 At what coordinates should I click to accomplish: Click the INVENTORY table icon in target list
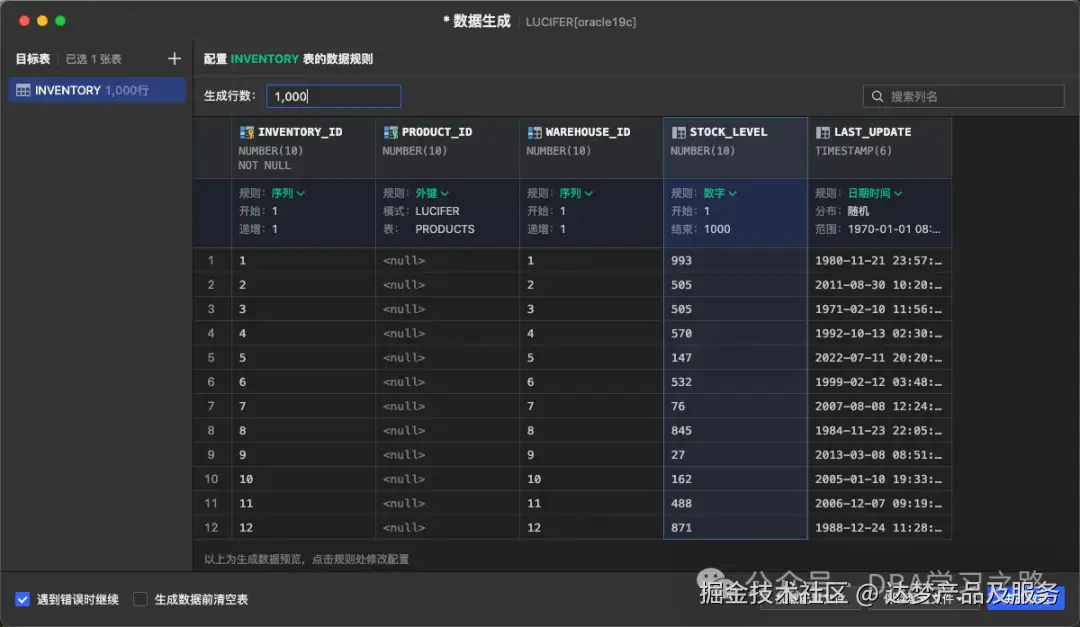coord(23,90)
